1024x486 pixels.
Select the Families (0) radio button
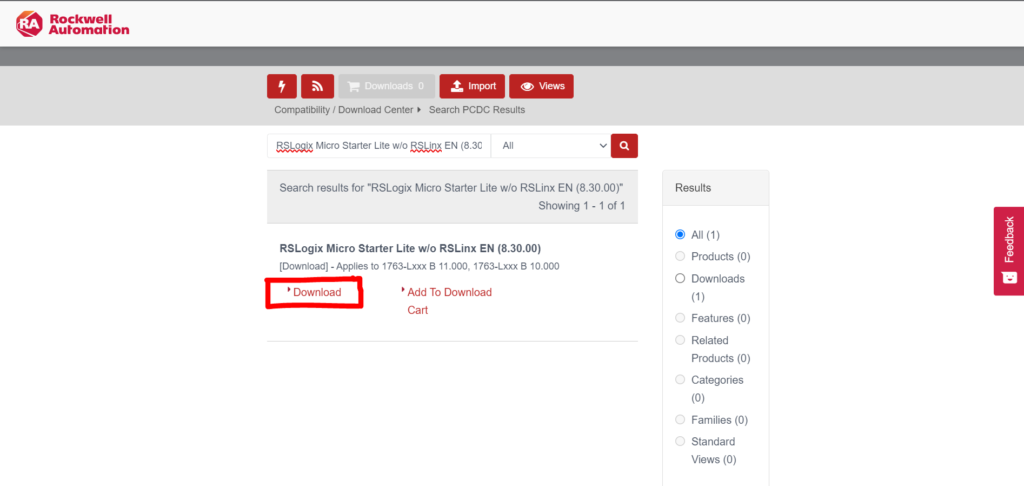(680, 420)
